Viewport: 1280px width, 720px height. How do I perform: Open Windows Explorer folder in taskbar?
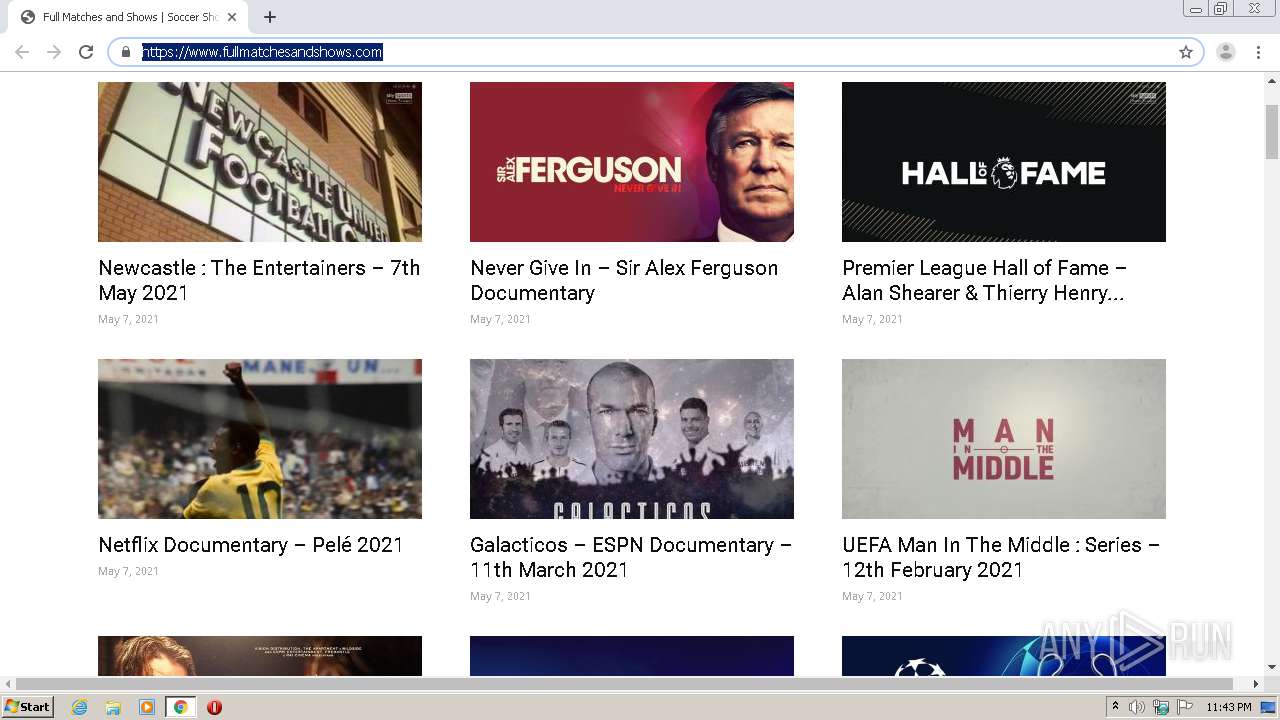(113, 707)
